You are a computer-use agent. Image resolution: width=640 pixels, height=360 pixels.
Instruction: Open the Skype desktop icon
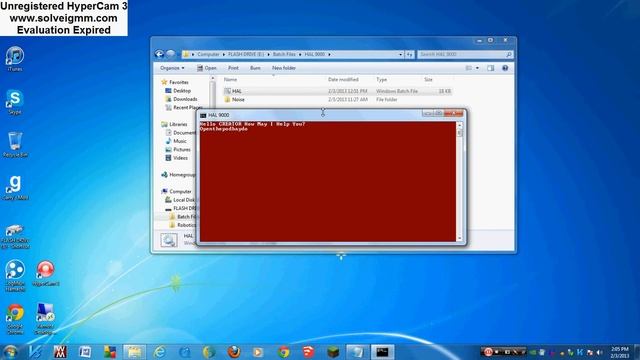(15, 102)
